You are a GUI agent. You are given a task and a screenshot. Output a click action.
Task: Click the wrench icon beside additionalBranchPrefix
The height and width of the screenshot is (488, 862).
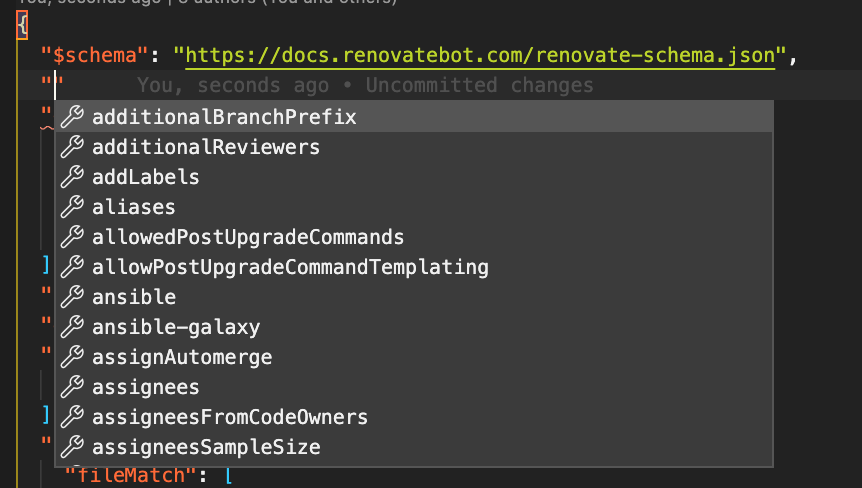(72, 117)
